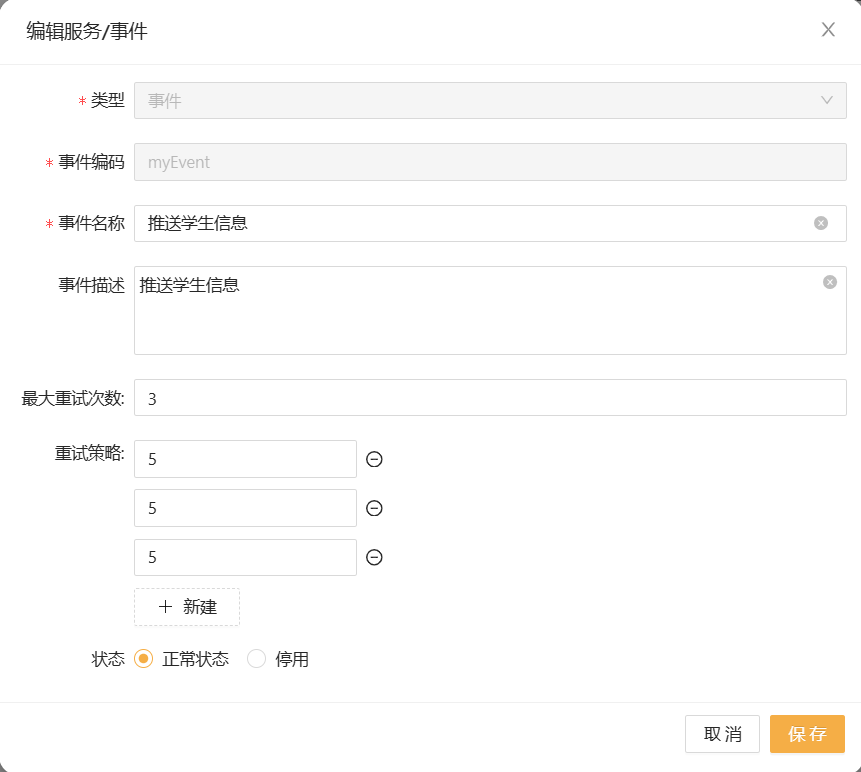Image resolution: width=861 pixels, height=772 pixels.
Task: Click the 重试策略 label
Action: [x=90, y=453]
